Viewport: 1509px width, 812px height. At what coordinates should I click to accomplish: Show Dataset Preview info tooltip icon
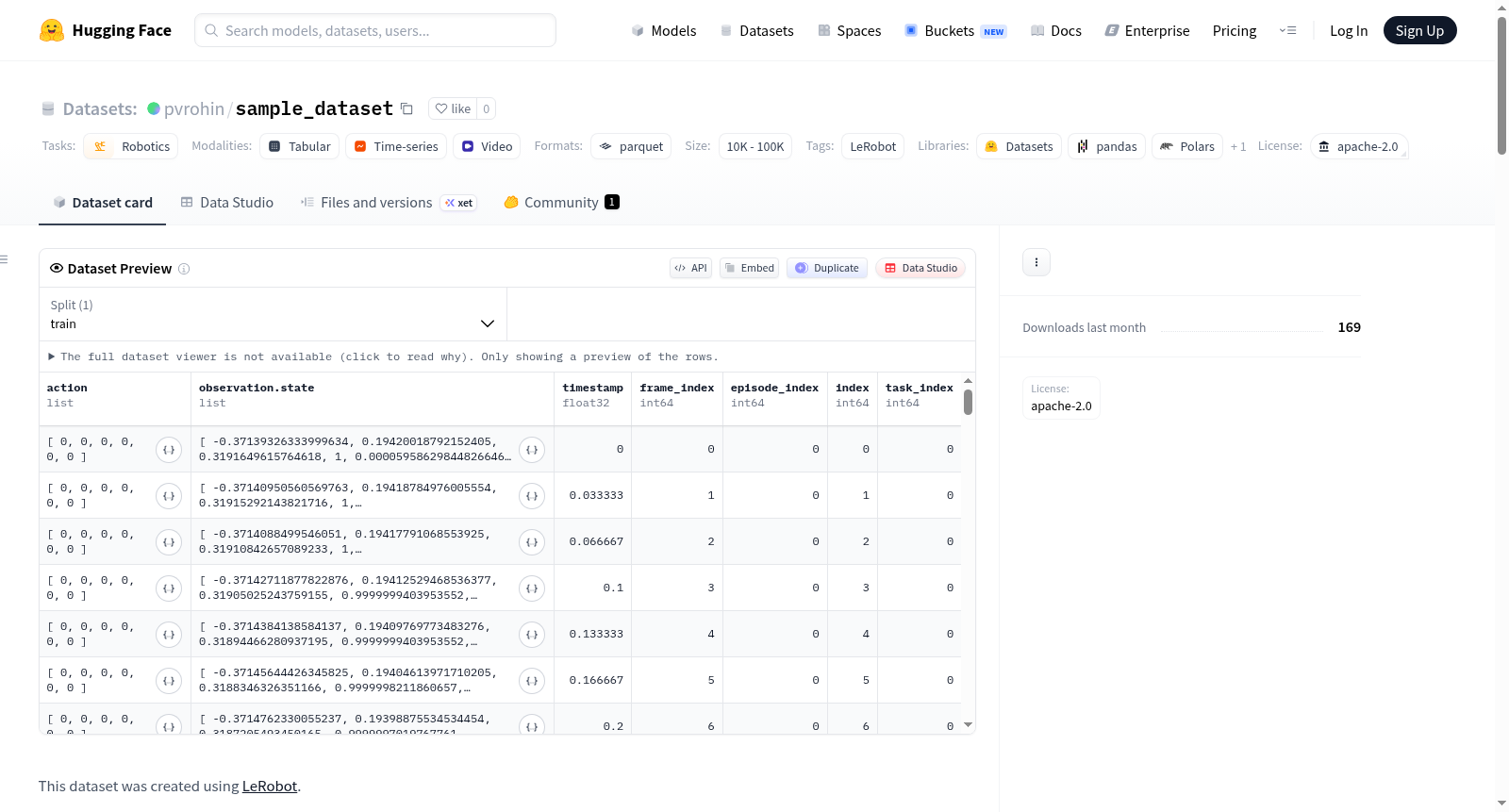[184, 269]
